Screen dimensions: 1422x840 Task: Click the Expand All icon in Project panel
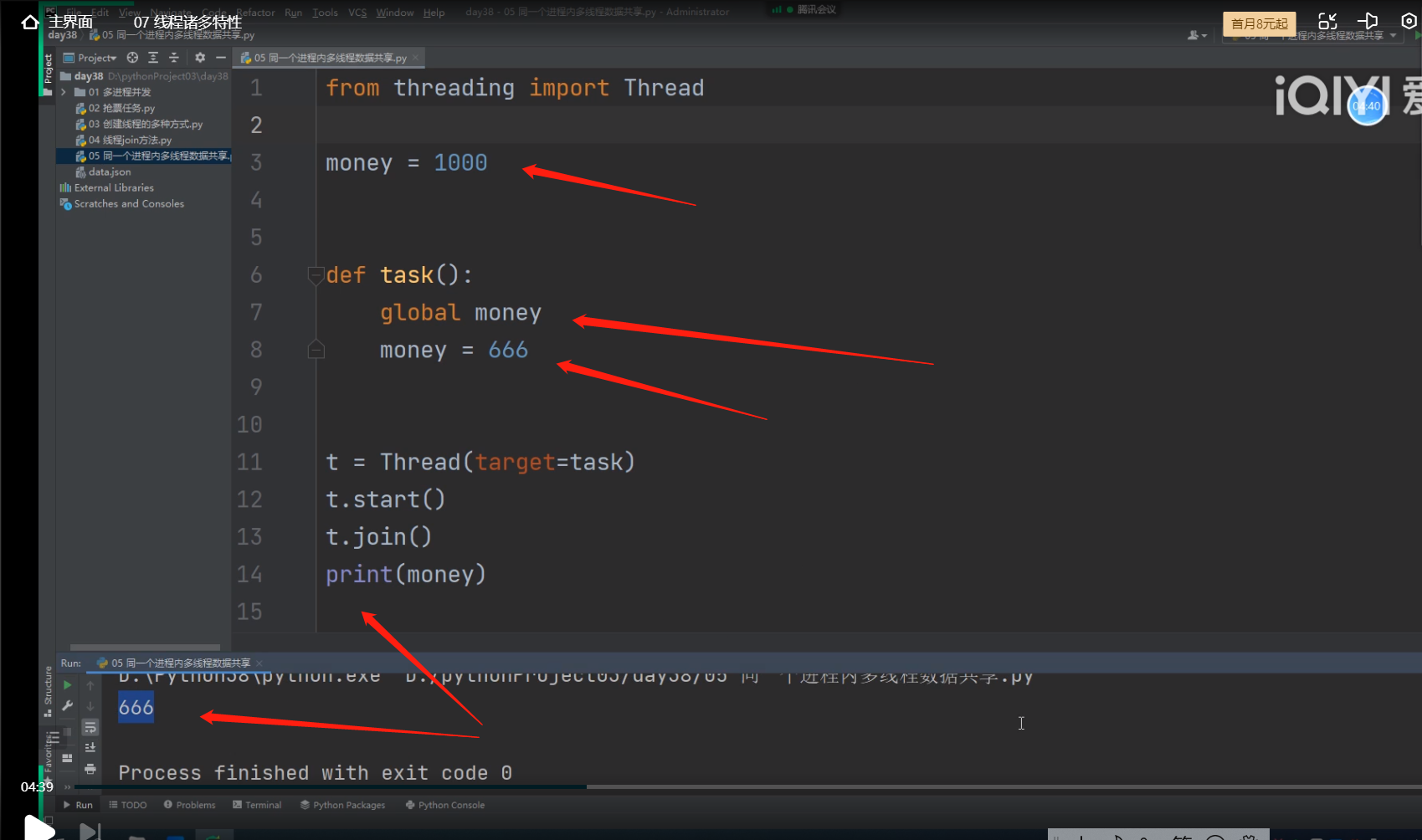(153, 58)
